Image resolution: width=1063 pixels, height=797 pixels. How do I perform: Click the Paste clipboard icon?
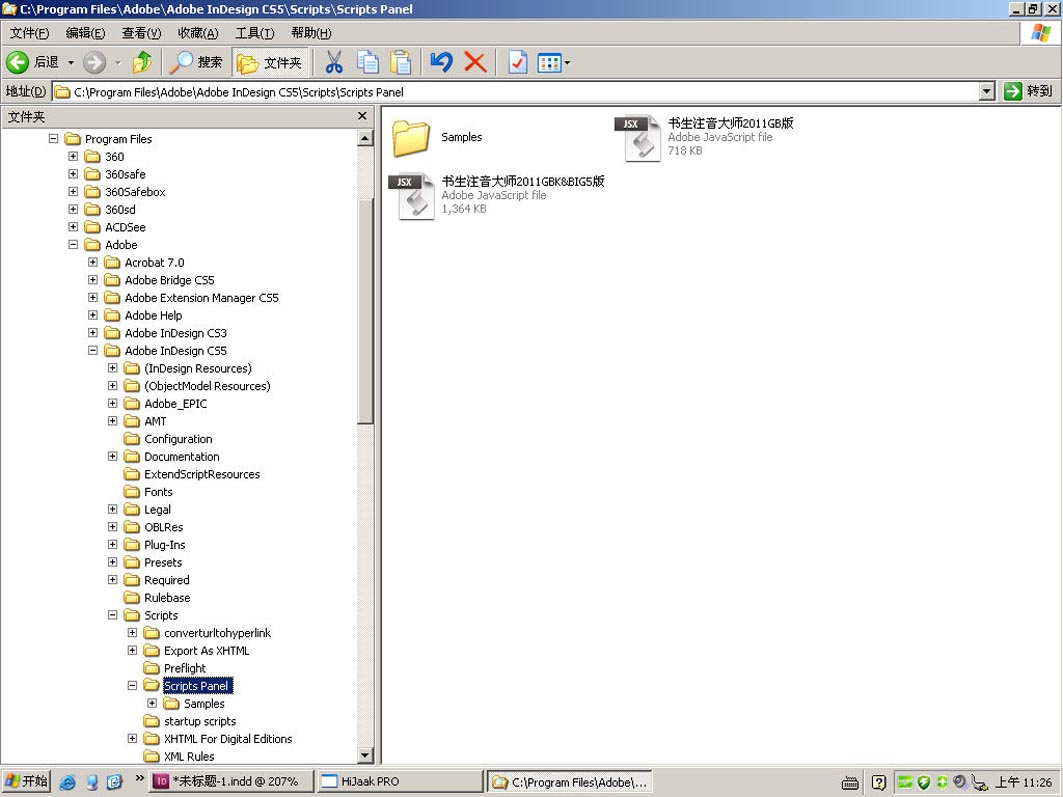coord(400,62)
